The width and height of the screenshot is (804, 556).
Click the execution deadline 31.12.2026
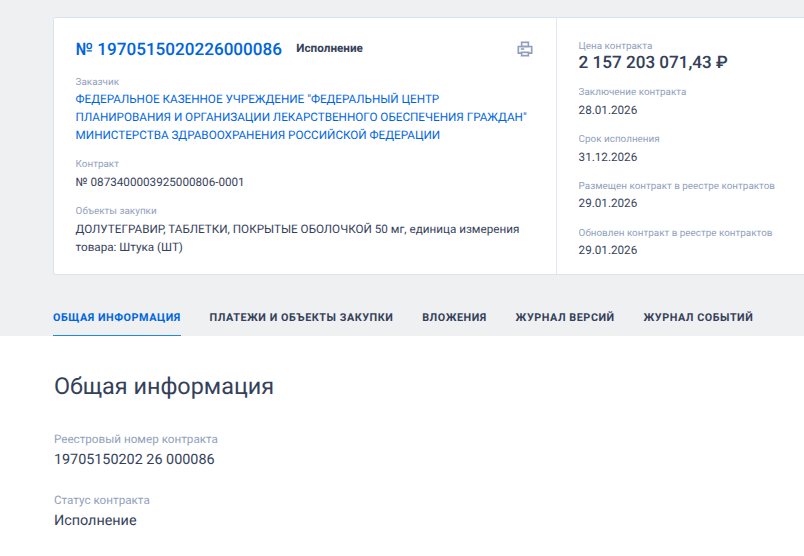pos(607,157)
